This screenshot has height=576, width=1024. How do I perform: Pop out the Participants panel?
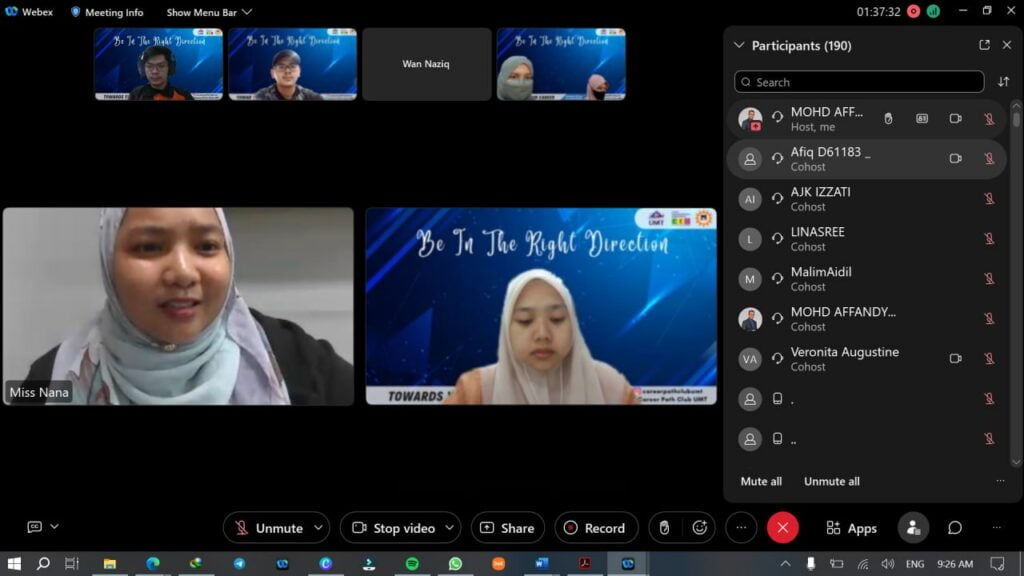(x=984, y=45)
